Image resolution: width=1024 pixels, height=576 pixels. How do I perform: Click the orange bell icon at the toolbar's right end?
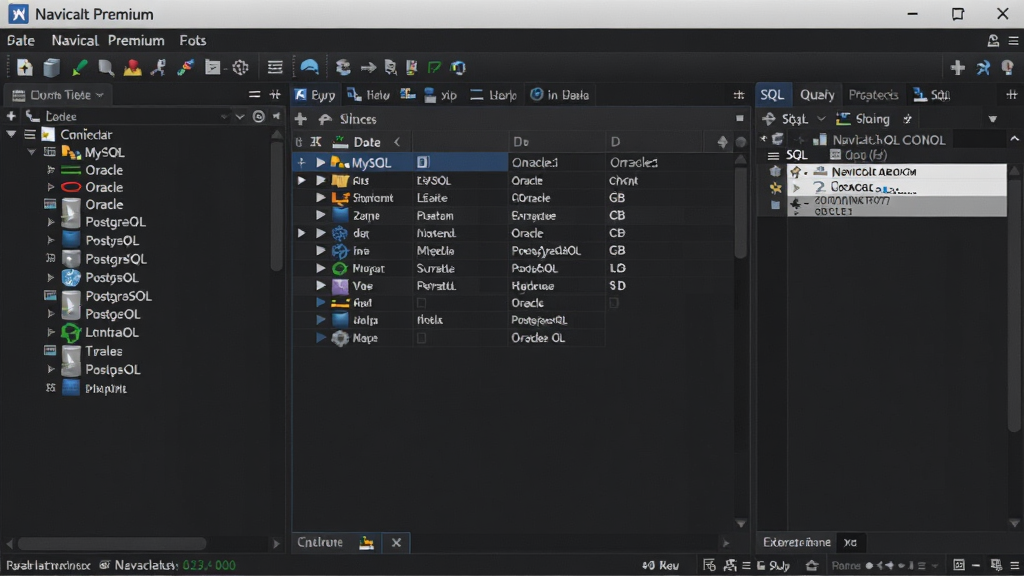point(1008,67)
